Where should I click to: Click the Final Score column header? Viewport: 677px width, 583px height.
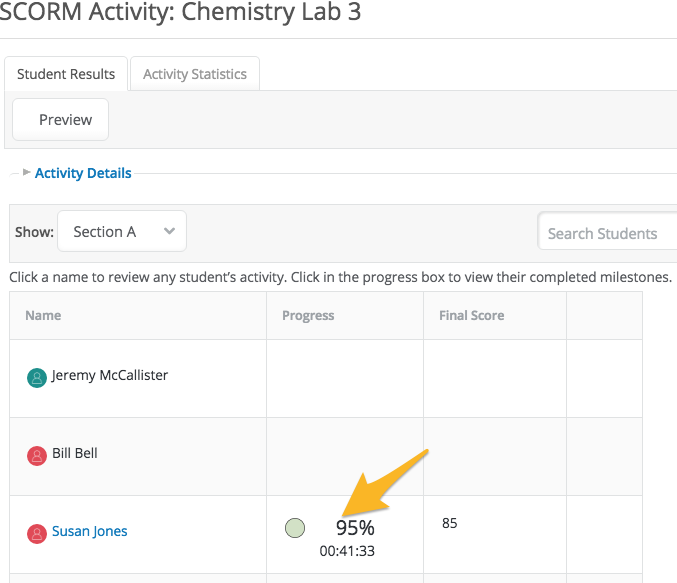point(471,315)
